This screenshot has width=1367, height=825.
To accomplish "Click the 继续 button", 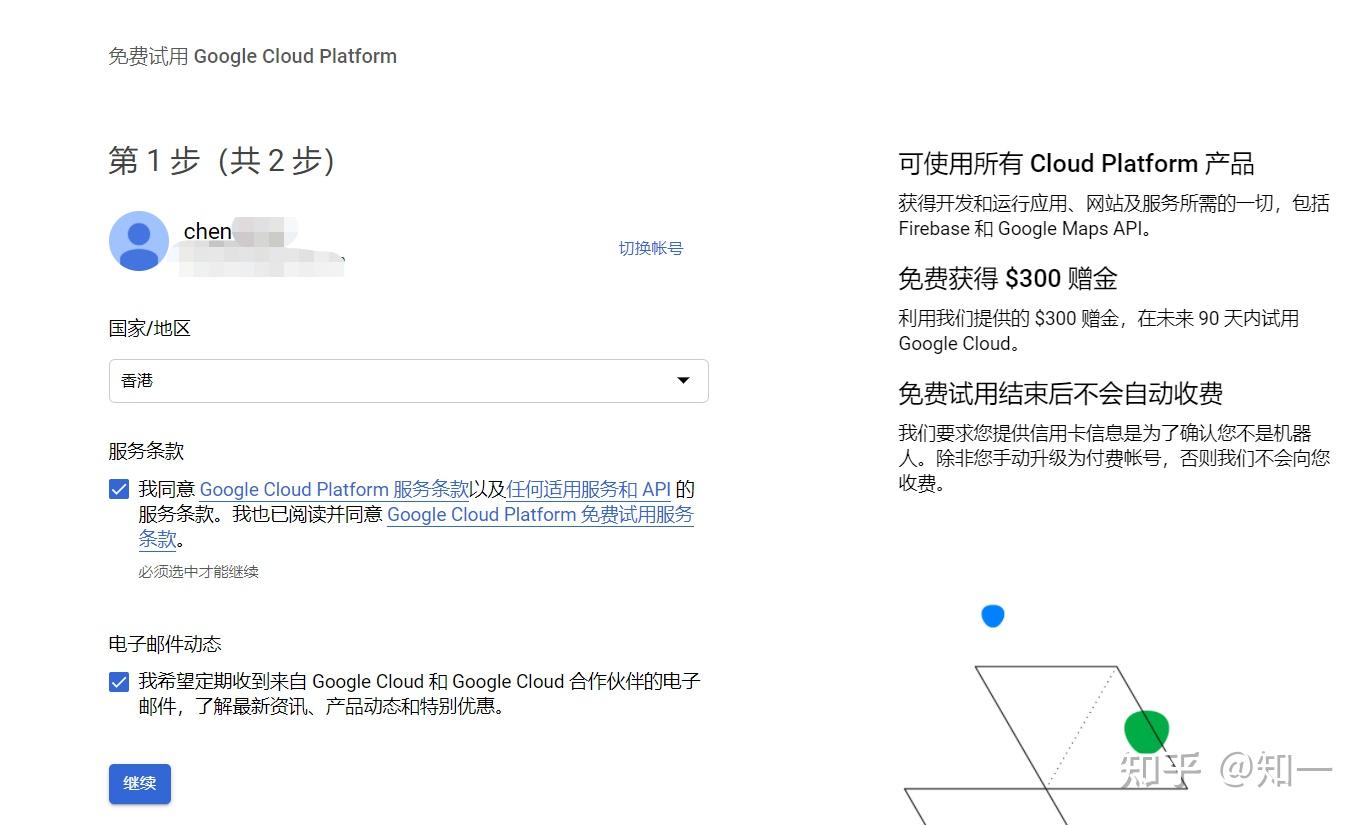I will pos(140,784).
